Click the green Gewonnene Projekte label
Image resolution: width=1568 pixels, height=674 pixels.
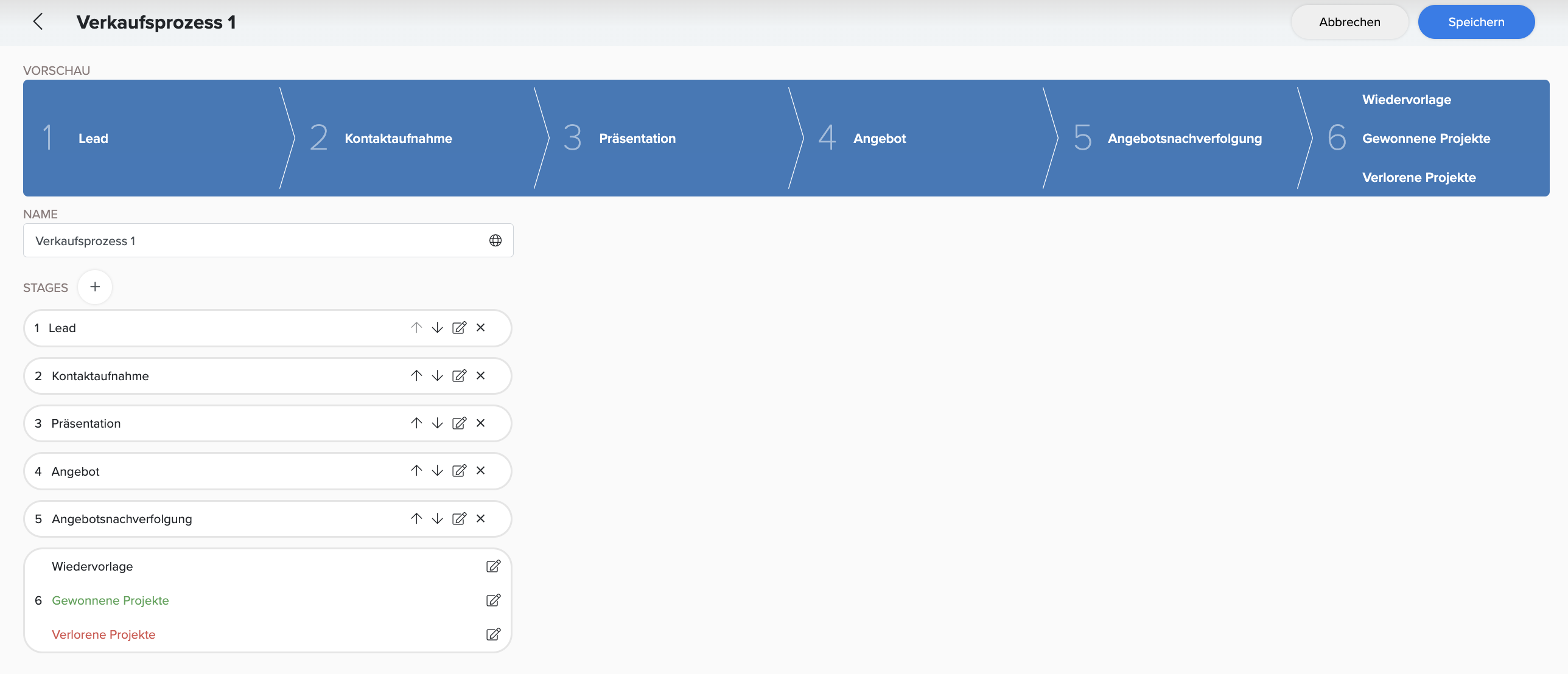[x=110, y=600]
